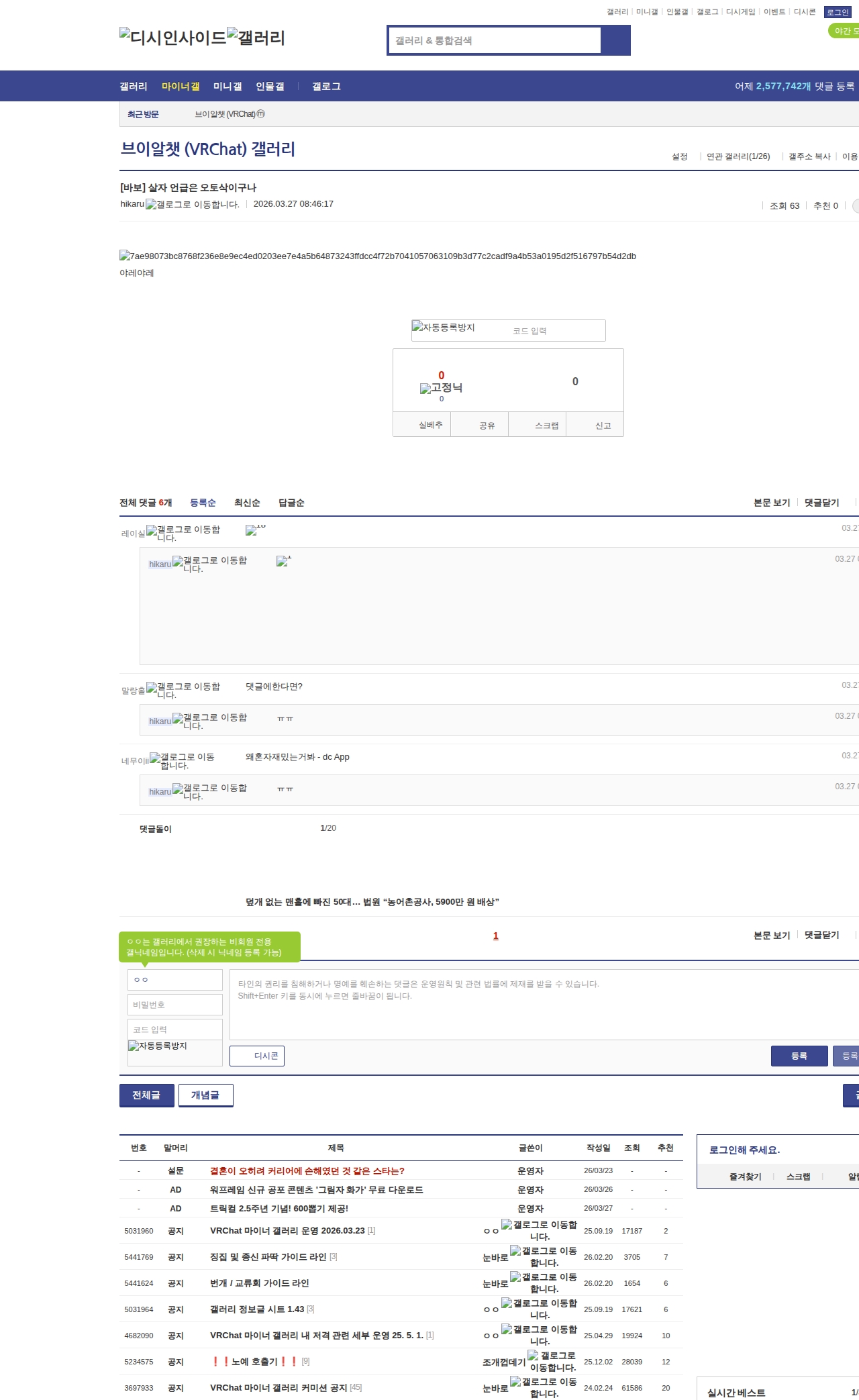The width and height of the screenshot is (859, 1400).
Task: Click the 비밀번호 input field
Action: pos(174,1005)
